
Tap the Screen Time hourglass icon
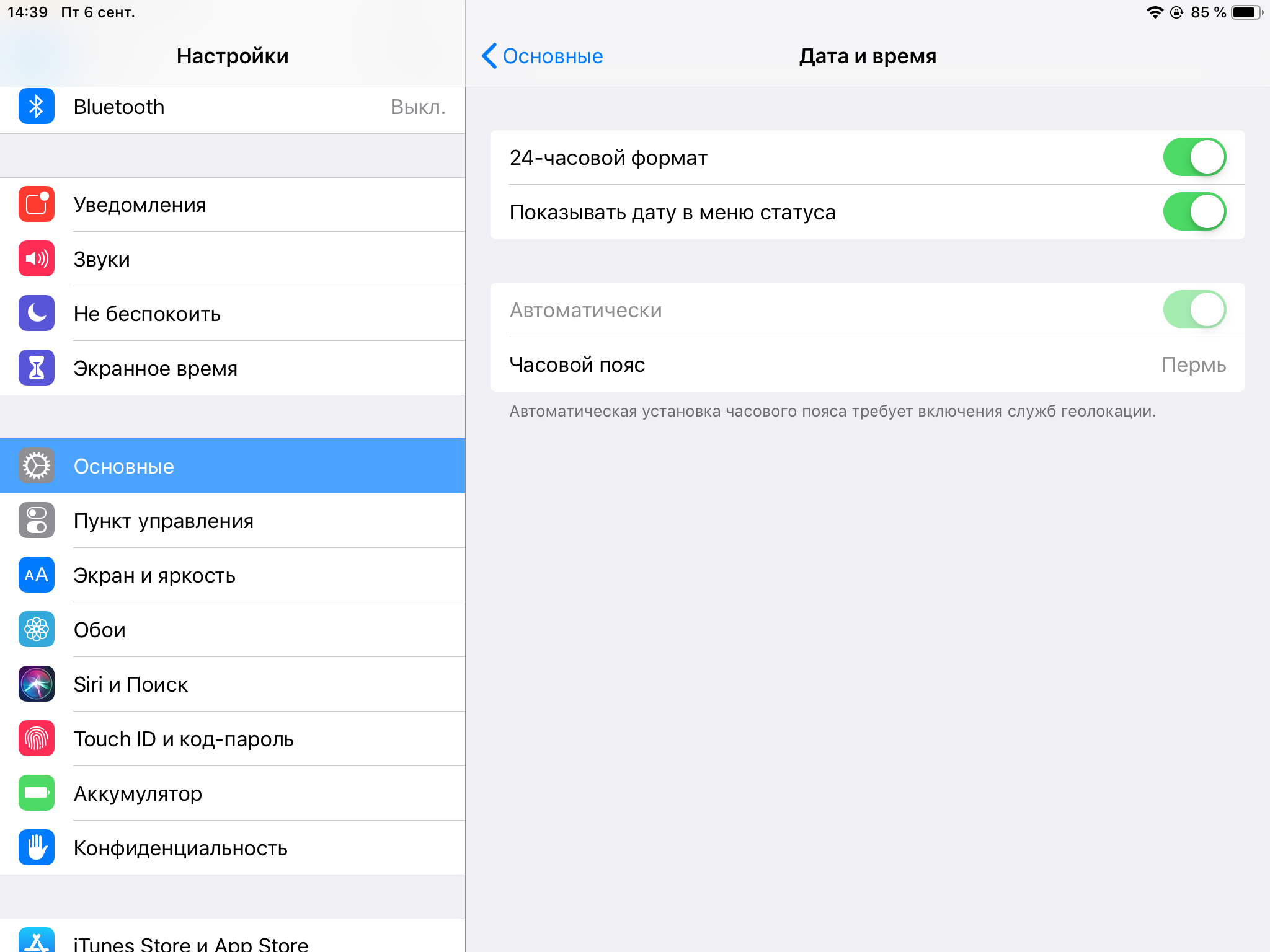tap(37, 368)
